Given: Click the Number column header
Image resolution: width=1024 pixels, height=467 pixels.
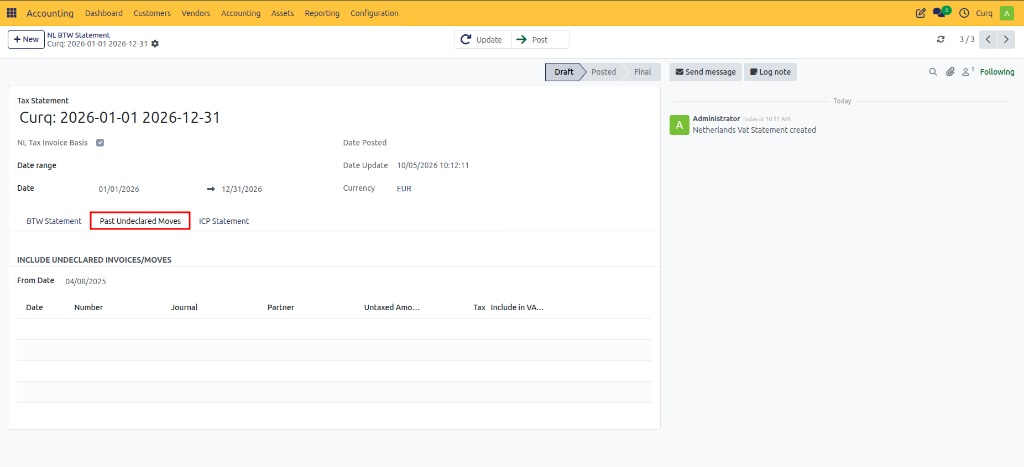Looking at the screenshot, I should pyautogui.click(x=89, y=307).
